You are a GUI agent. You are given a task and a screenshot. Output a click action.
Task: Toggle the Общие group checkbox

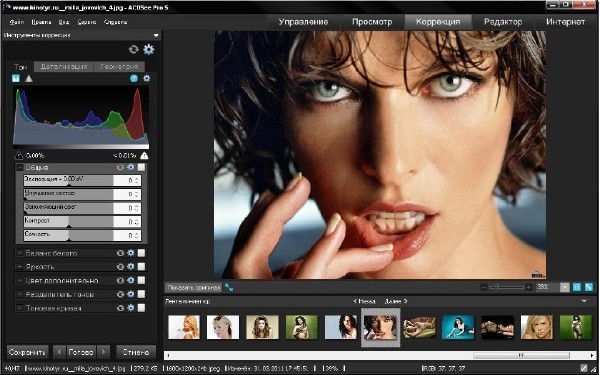(x=141, y=167)
